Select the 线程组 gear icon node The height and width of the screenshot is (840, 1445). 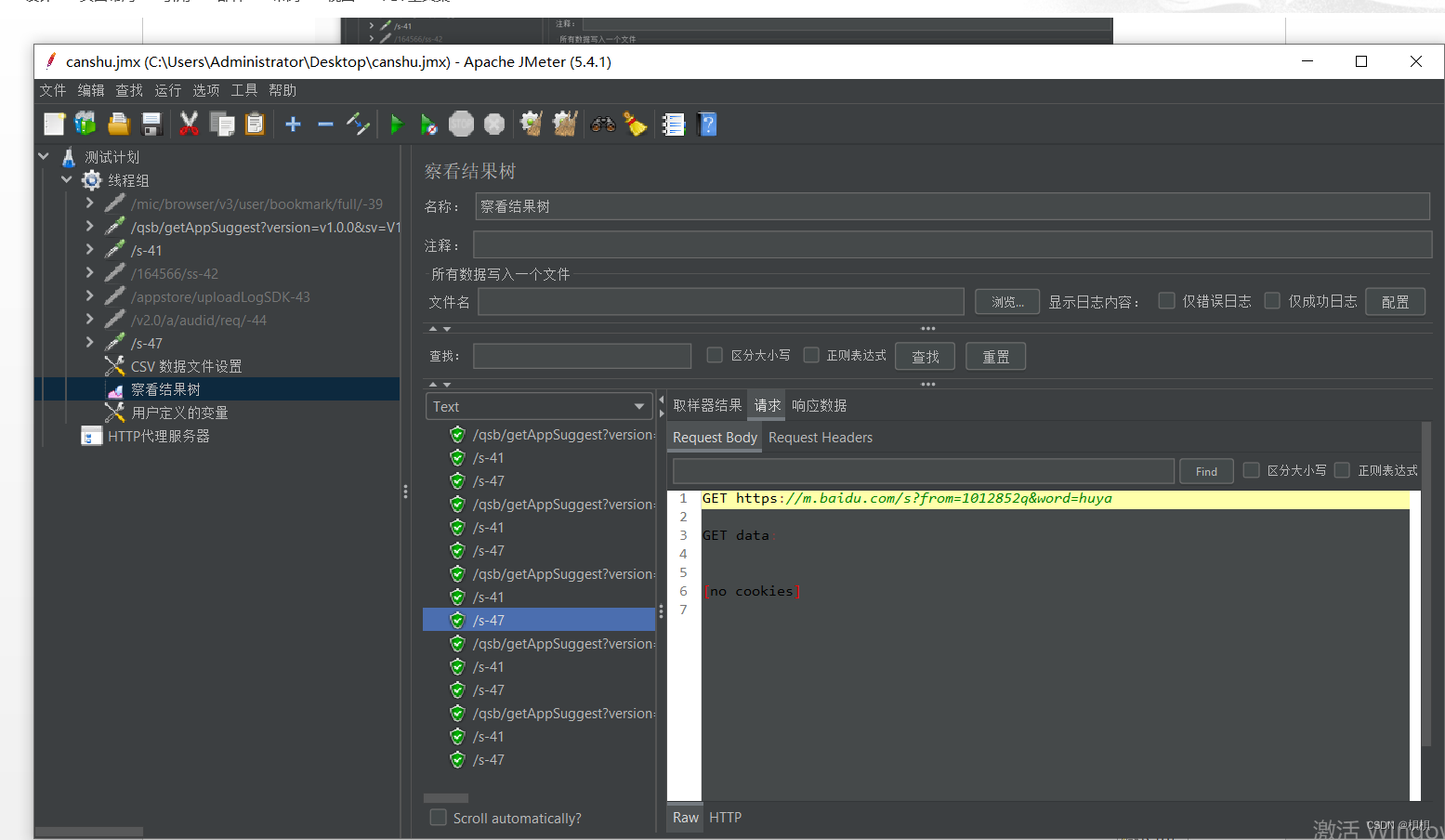(x=92, y=180)
